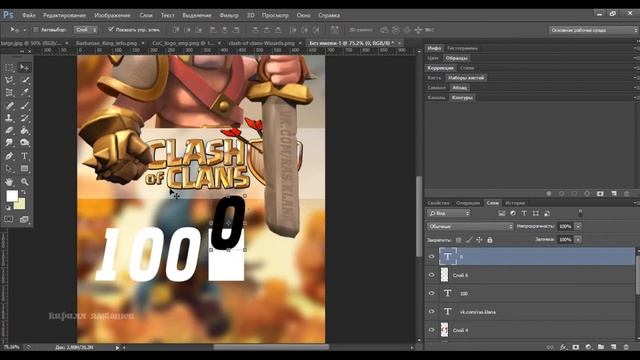This screenshot has height=360, width=640.
Task: Select the History Brush tool
Action: tap(24, 118)
